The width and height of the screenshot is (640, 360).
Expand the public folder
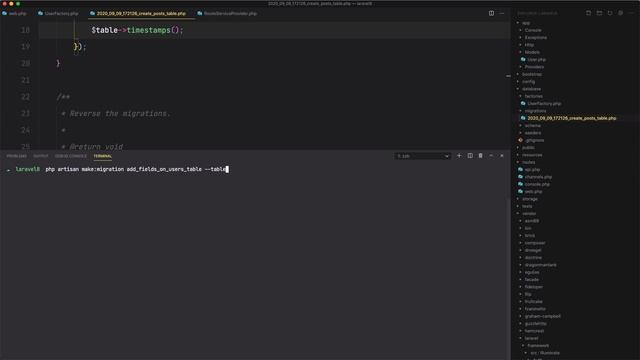(x=528, y=148)
